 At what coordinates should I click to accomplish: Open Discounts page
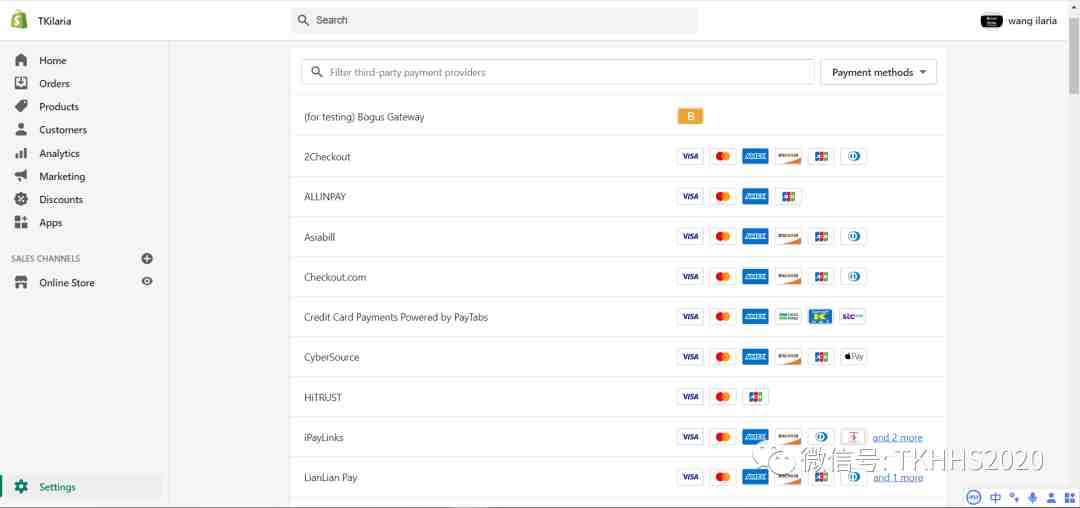pyautogui.click(x=61, y=200)
